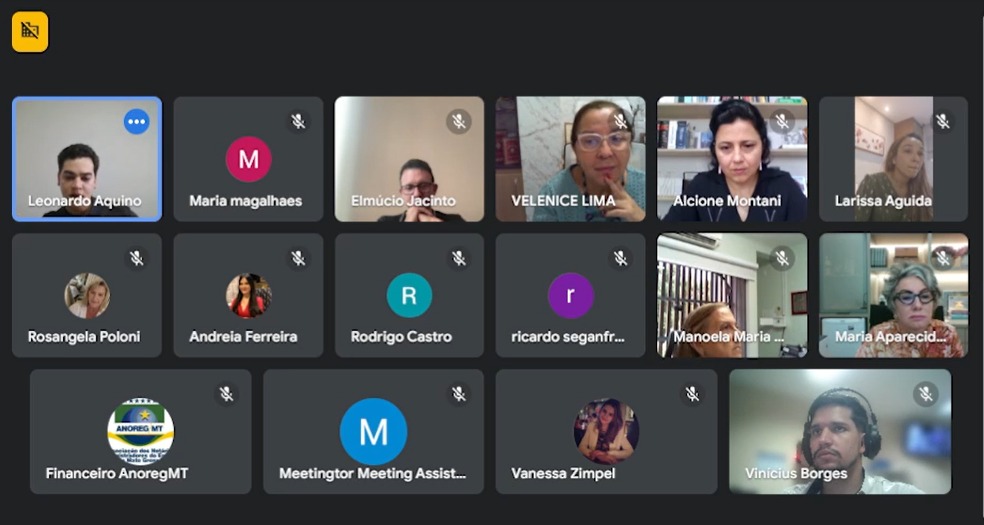This screenshot has height=525, width=984.
Task: Select Rodrigo Castro teal R avatar
Action: (x=409, y=295)
